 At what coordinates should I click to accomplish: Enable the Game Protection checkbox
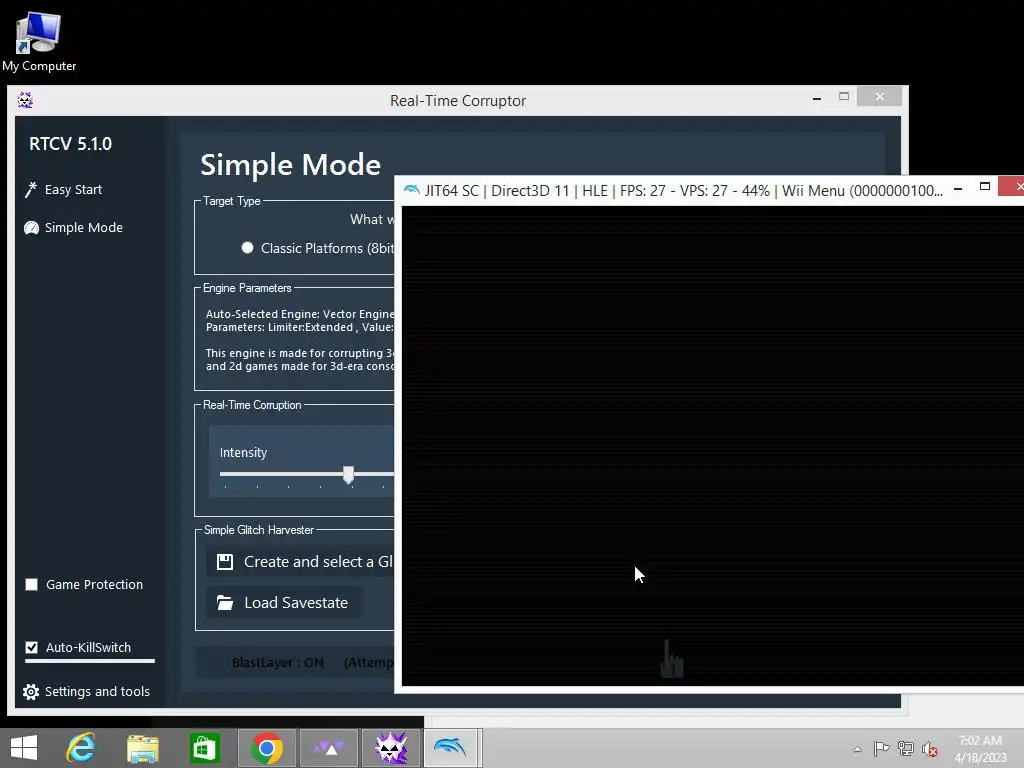pyautogui.click(x=31, y=584)
